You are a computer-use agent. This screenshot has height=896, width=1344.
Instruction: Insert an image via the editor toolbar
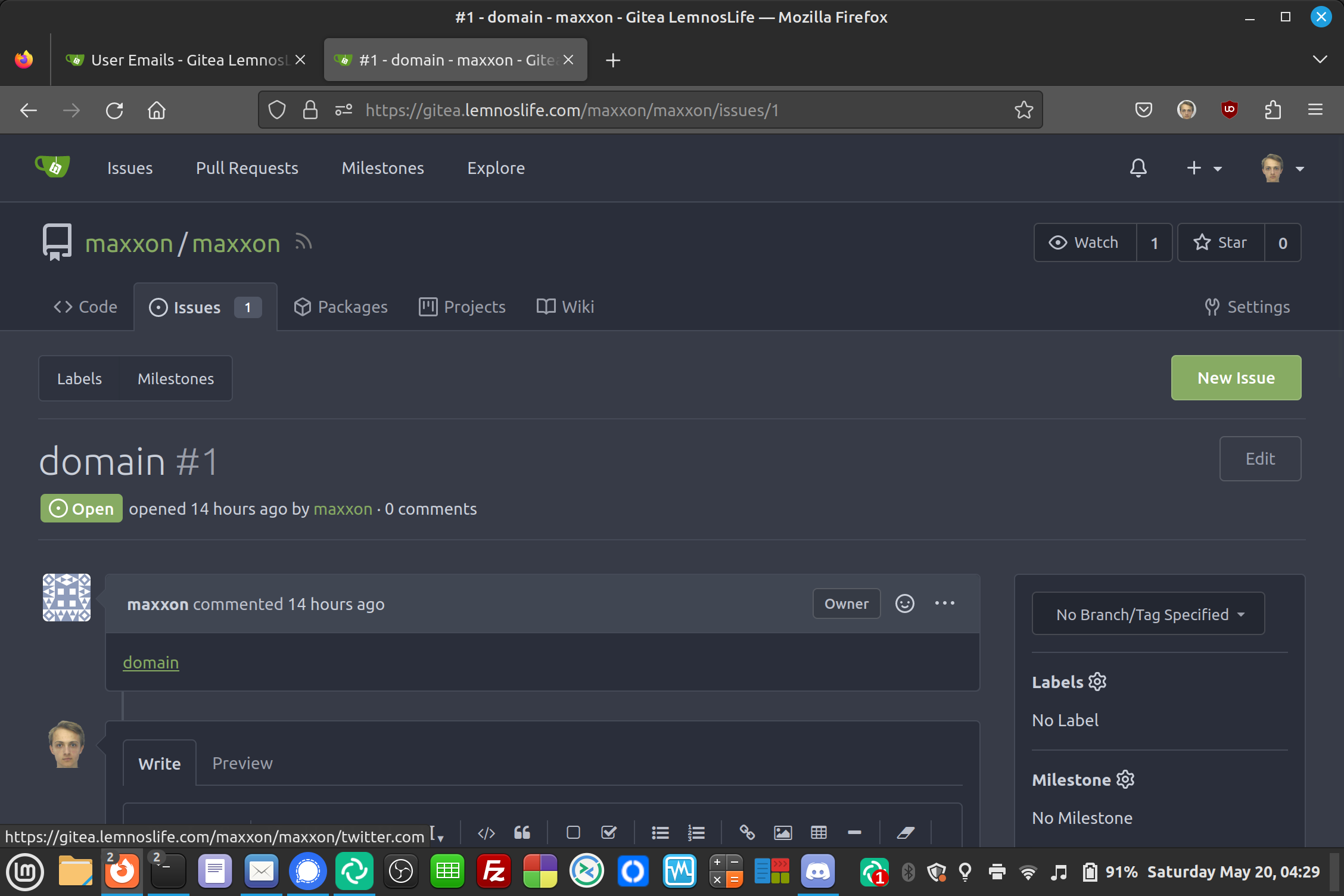click(783, 832)
